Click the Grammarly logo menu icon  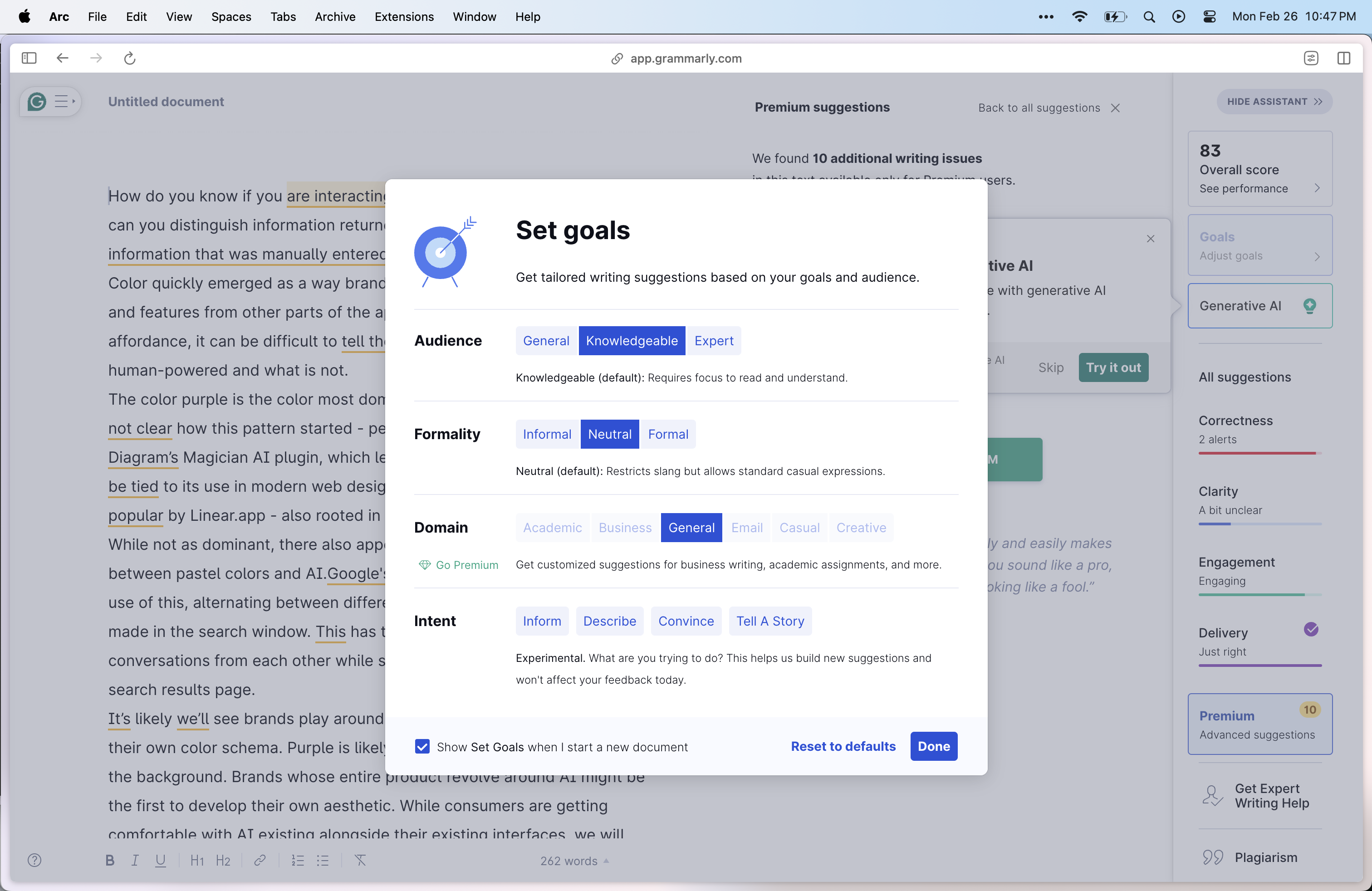(37, 102)
